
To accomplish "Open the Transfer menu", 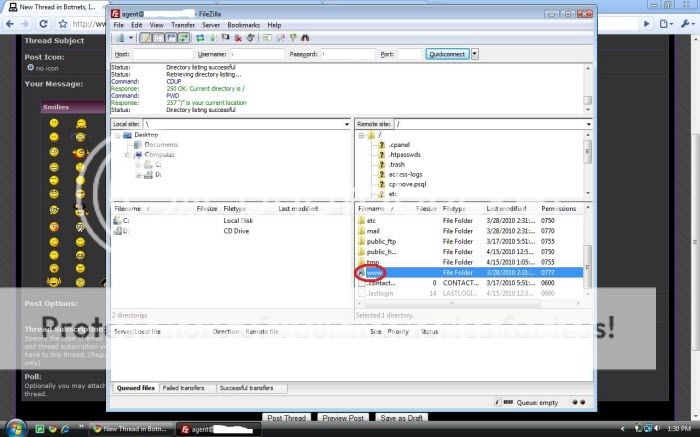I will (x=183, y=24).
